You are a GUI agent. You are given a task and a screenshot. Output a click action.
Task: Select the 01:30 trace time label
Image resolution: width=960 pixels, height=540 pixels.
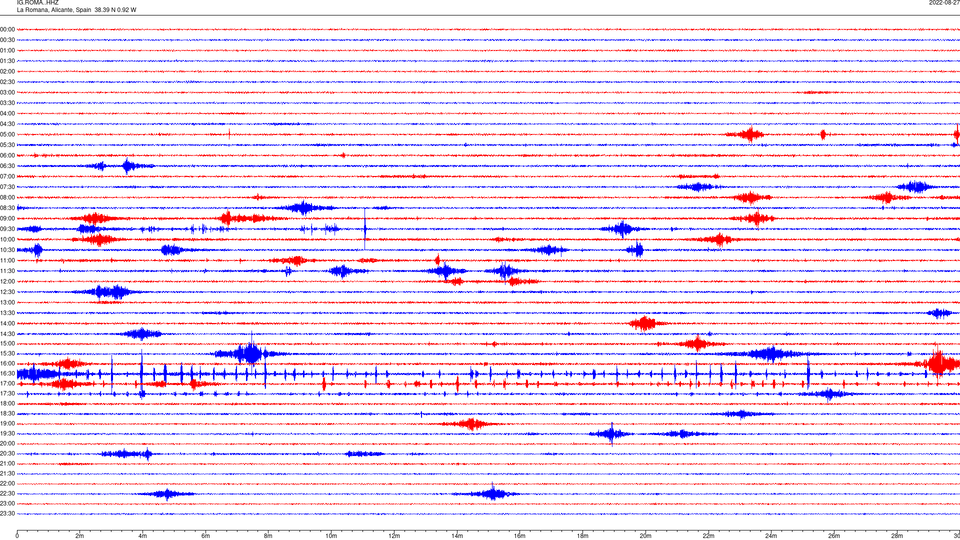(x=7, y=61)
